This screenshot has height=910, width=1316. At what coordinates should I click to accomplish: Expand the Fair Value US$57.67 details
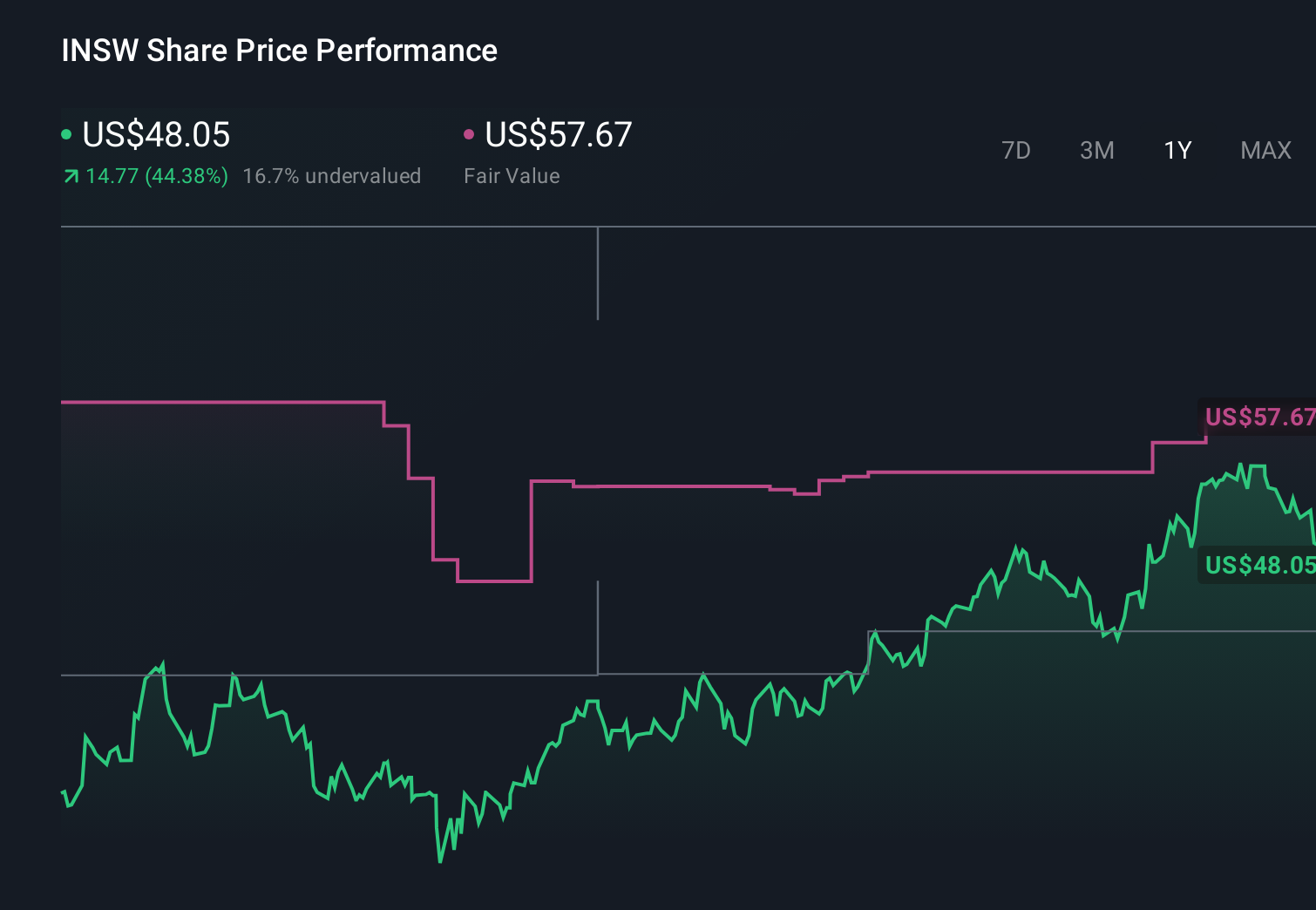tap(558, 135)
